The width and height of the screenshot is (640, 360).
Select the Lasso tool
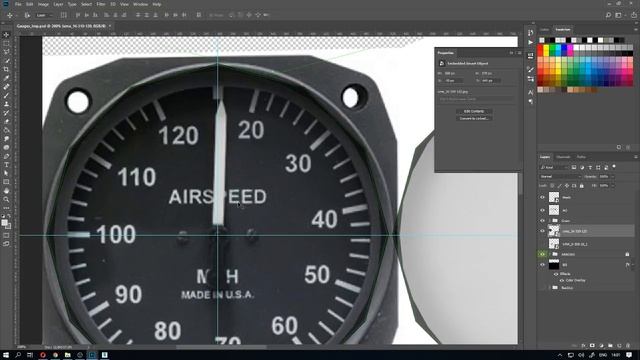point(6,52)
